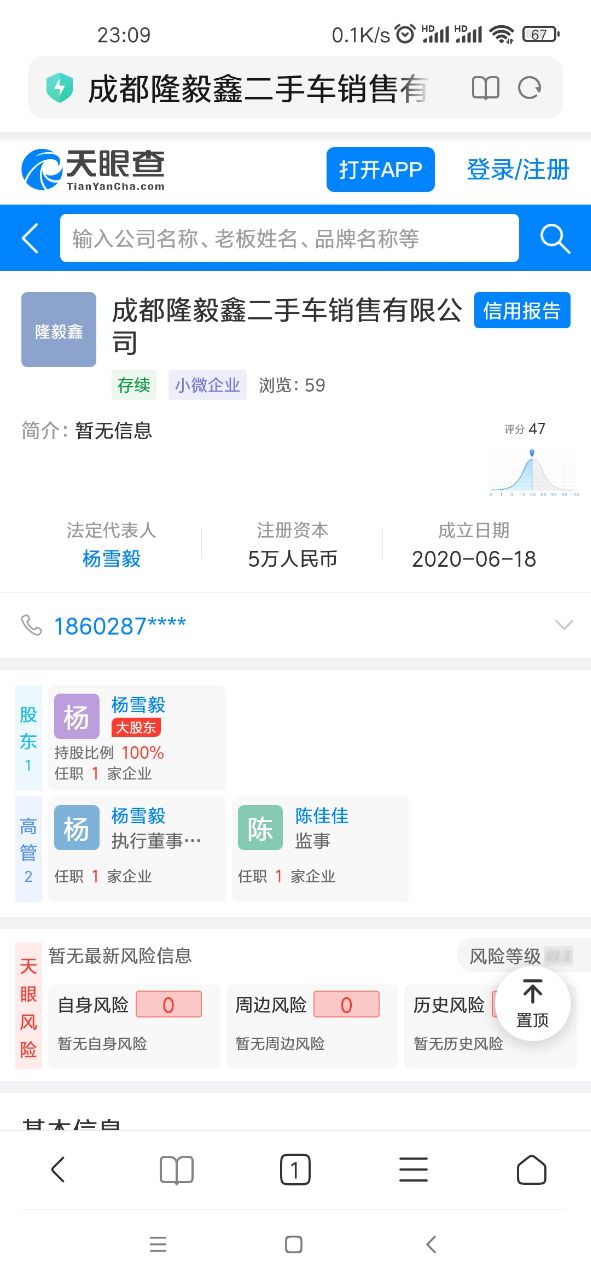Open the 登录/注册 link
The image size is (591, 1280).
(518, 169)
